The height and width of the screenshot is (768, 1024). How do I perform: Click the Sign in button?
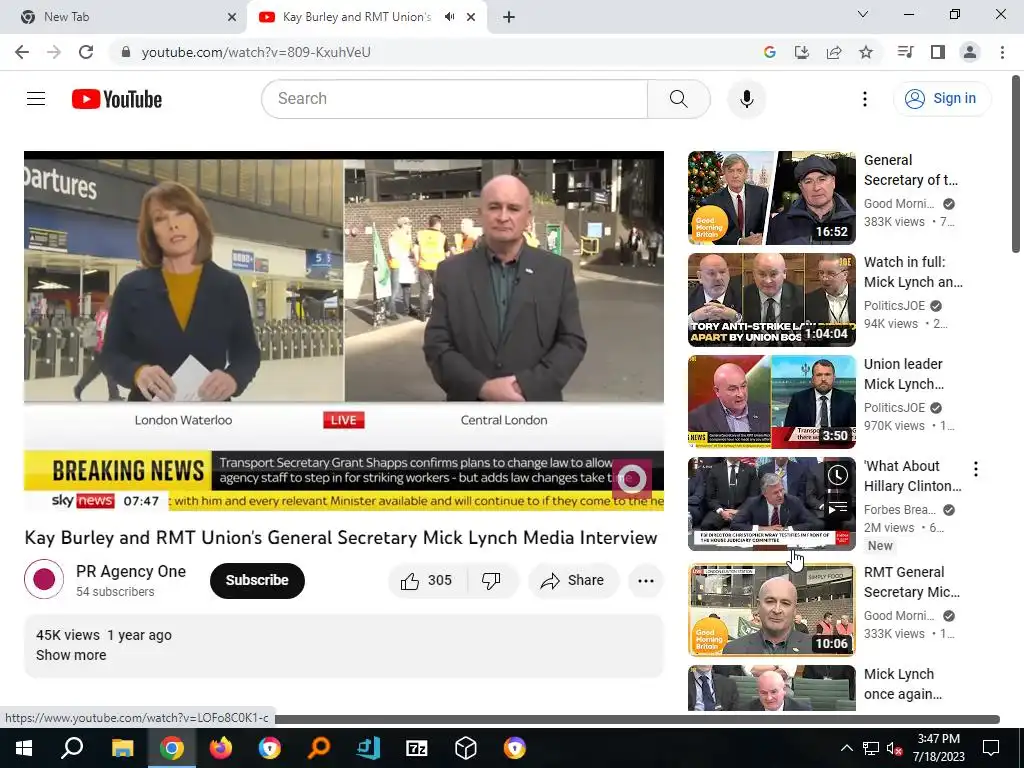pyautogui.click(x=941, y=99)
